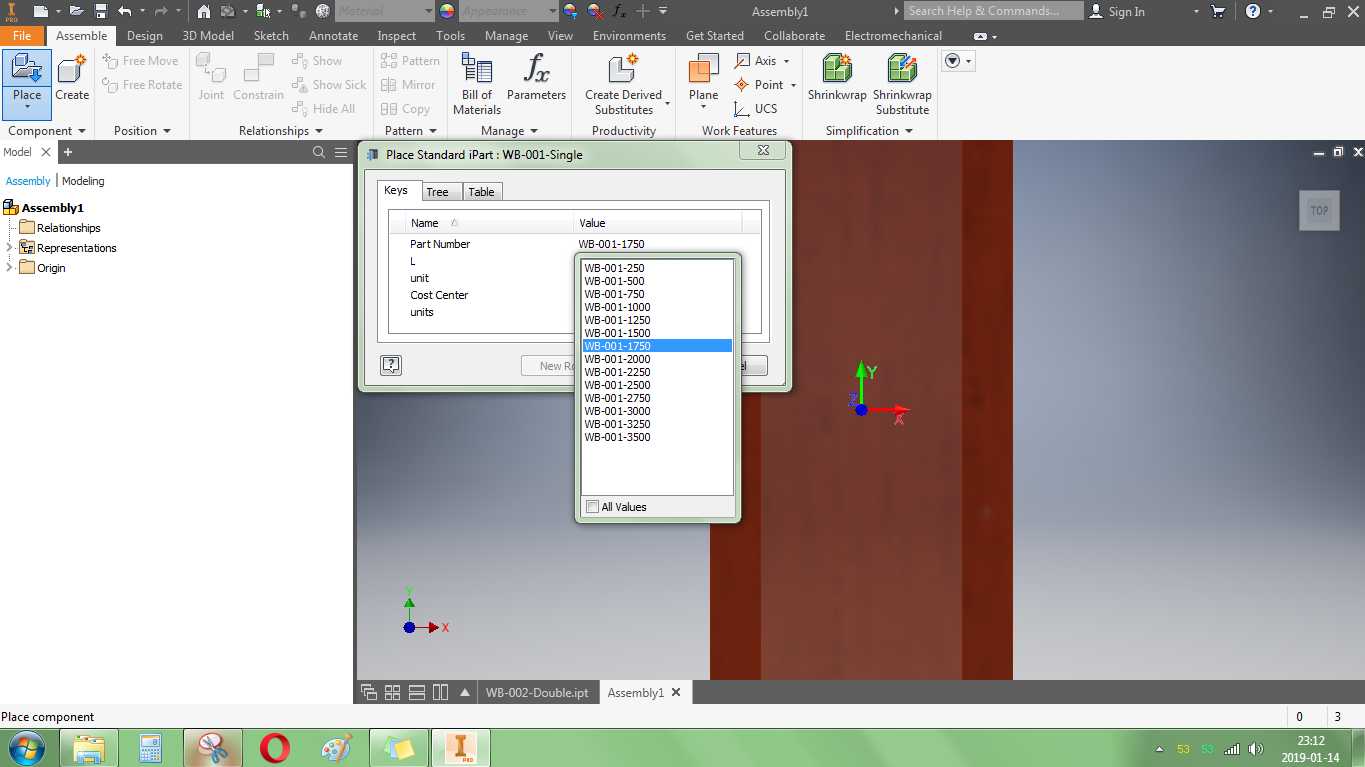The height and width of the screenshot is (767, 1365).
Task: Switch to the Sketch ribbon tab
Action: 271,36
